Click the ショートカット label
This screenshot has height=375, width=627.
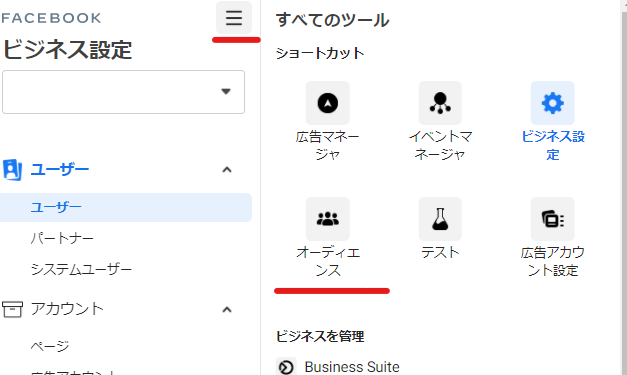click(320, 53)
